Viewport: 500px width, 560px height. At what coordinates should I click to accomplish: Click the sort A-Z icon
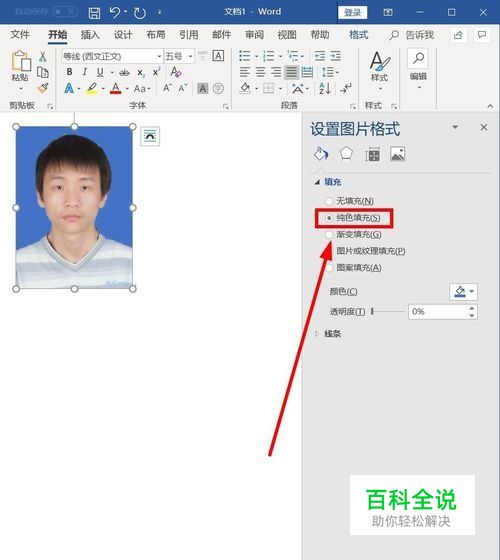[325, 88]
